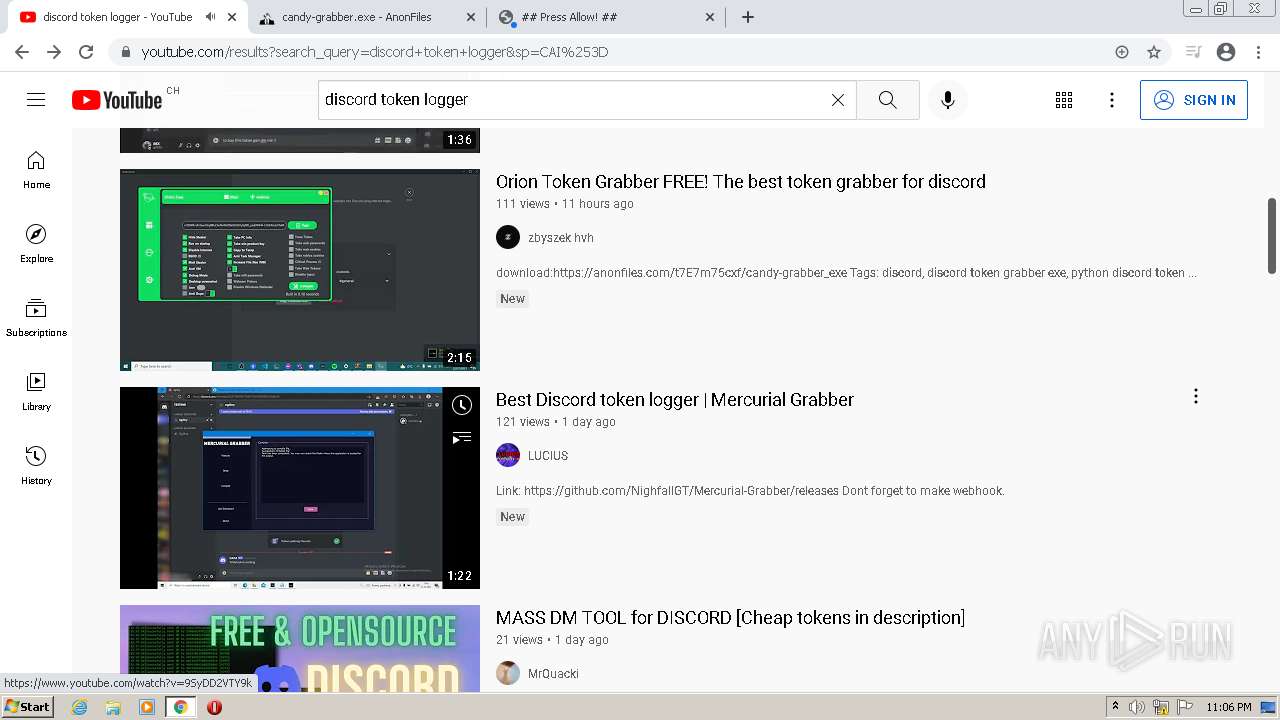
Task: Open Mercurial Grabber video title
Action: pyautogui.click(x=675, y=400)
